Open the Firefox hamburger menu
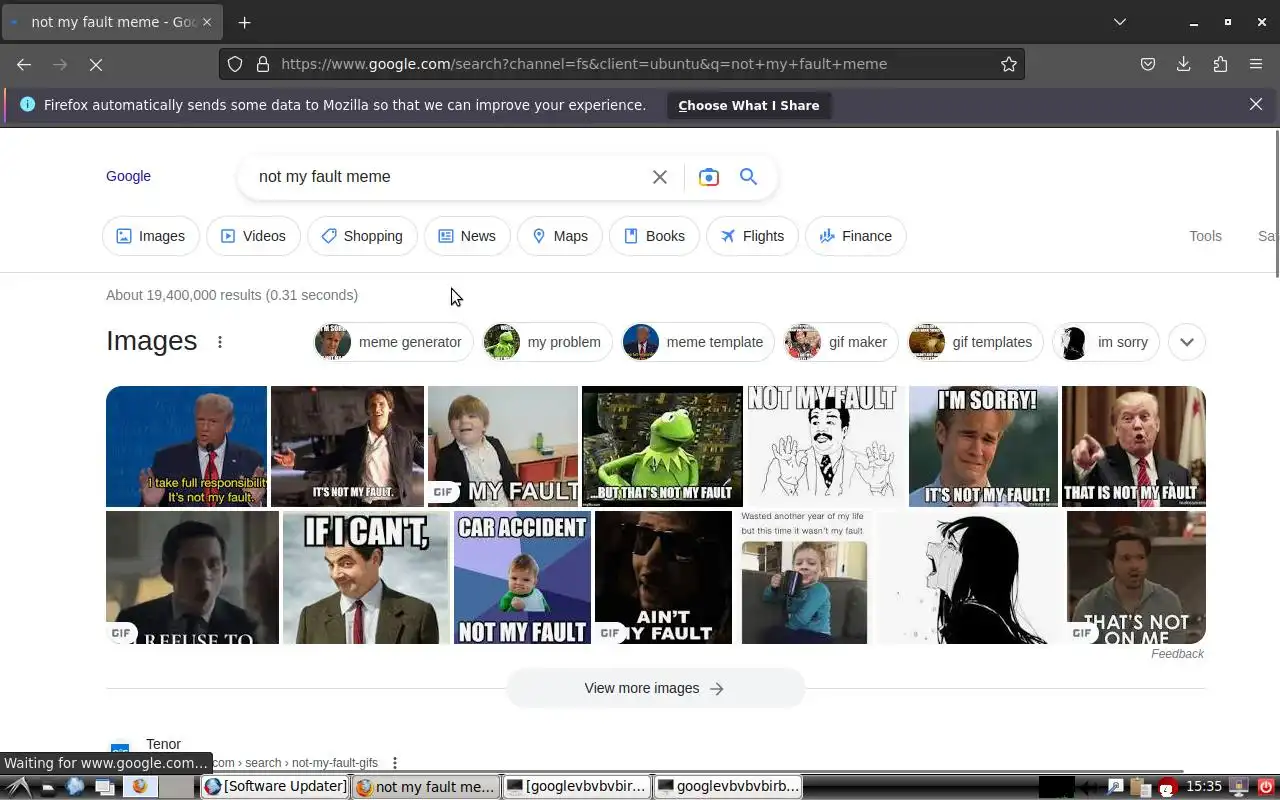The width and height of the screenshot is (1280, 800). [x=1256, y=64]
